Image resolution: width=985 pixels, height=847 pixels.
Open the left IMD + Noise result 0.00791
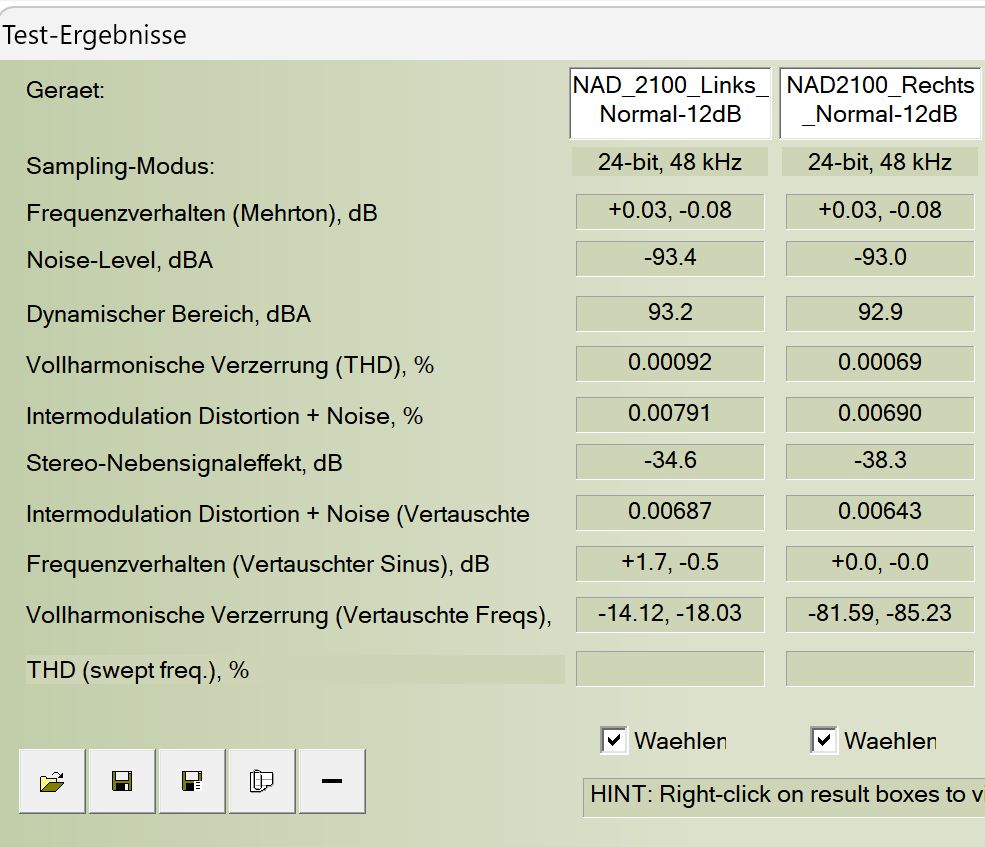point(670,413)
